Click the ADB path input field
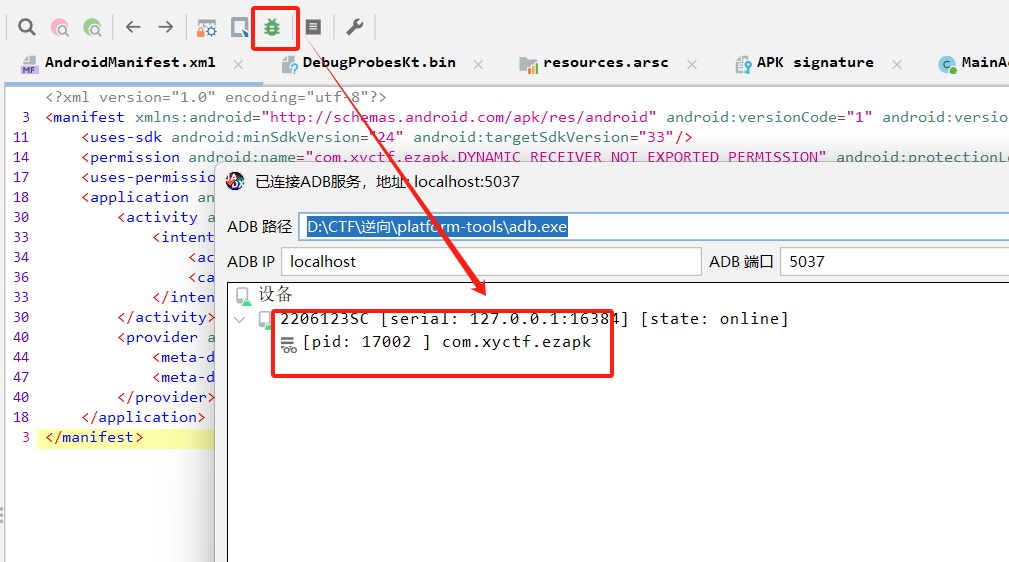Viewport: 1009px width, 562px height. [650, 227]
